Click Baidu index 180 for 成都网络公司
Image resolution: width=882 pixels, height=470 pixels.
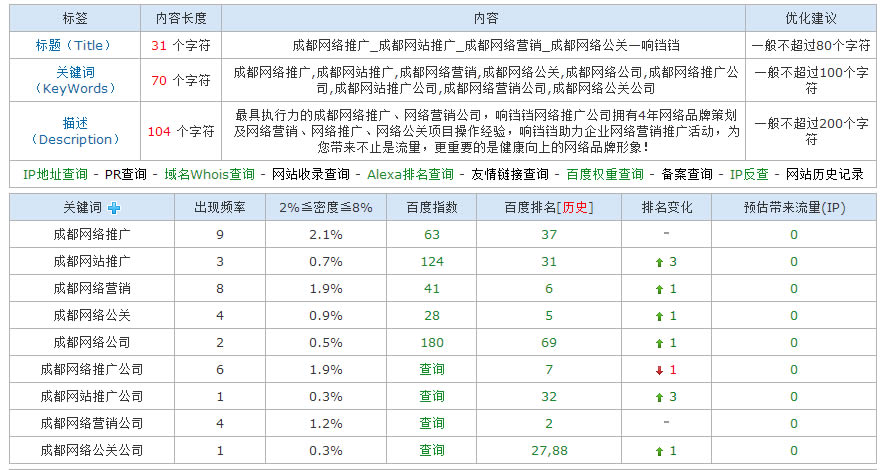pyautogui.click(x=432, y=342)
